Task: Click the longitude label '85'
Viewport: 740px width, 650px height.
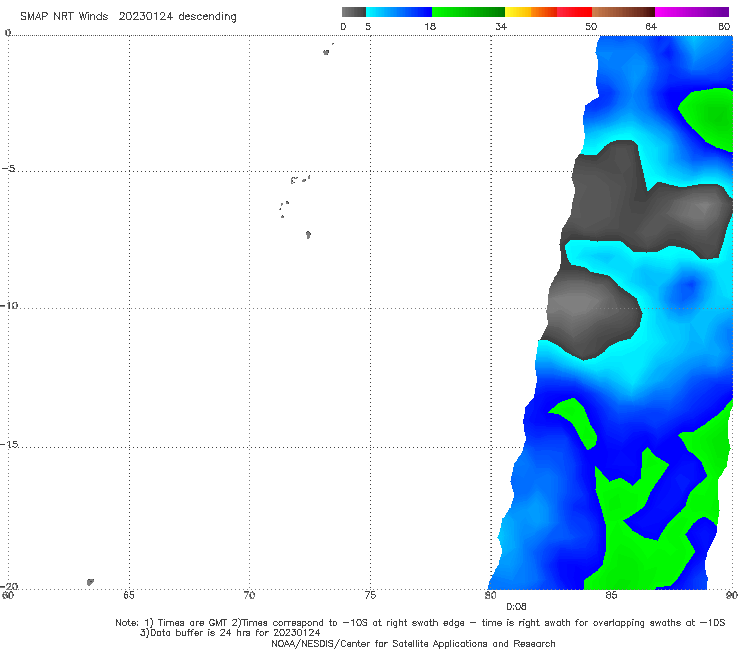Action: 611,595
